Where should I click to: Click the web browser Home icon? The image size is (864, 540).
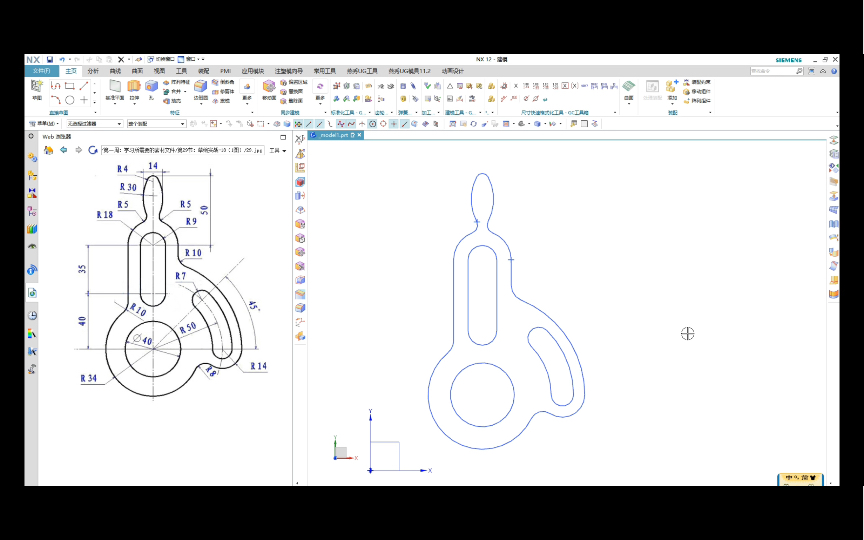pos(48,150)
